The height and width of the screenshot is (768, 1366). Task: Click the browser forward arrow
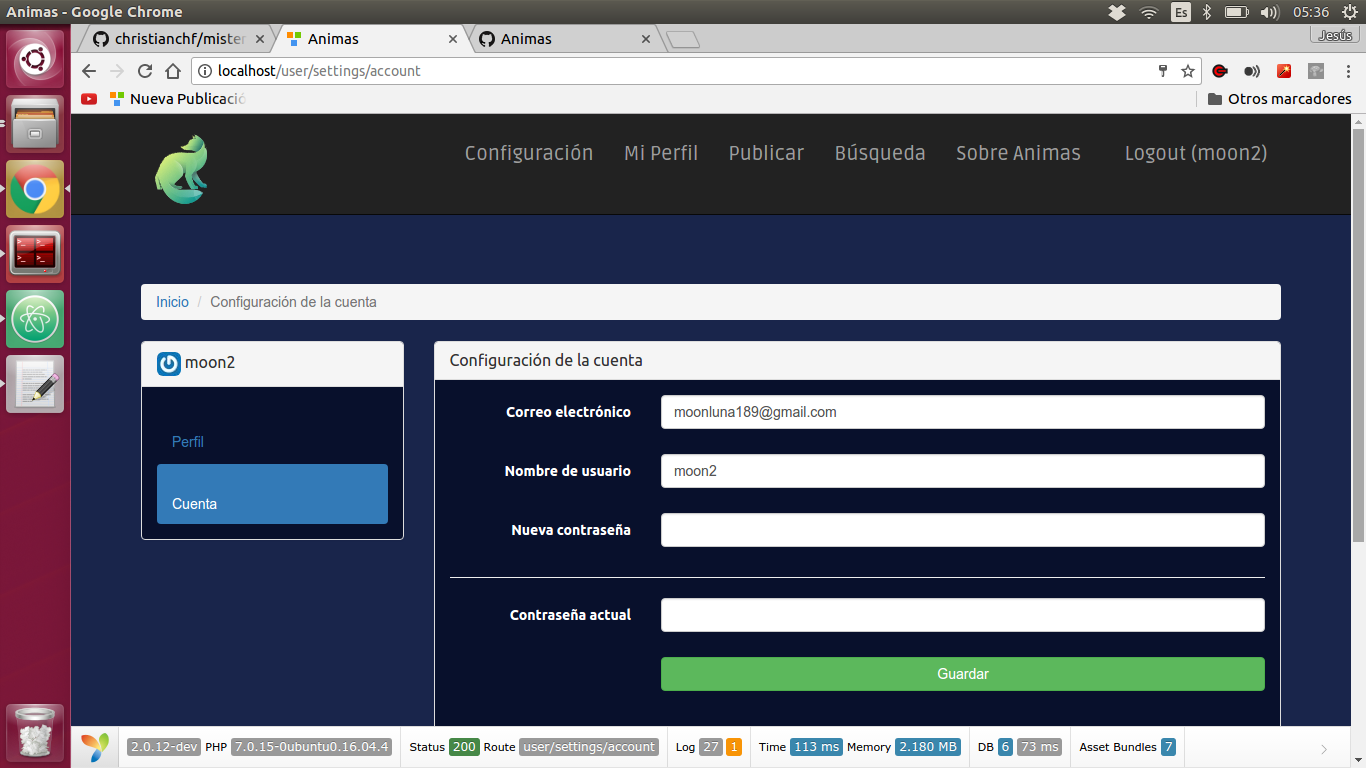(x=117, y=71)
